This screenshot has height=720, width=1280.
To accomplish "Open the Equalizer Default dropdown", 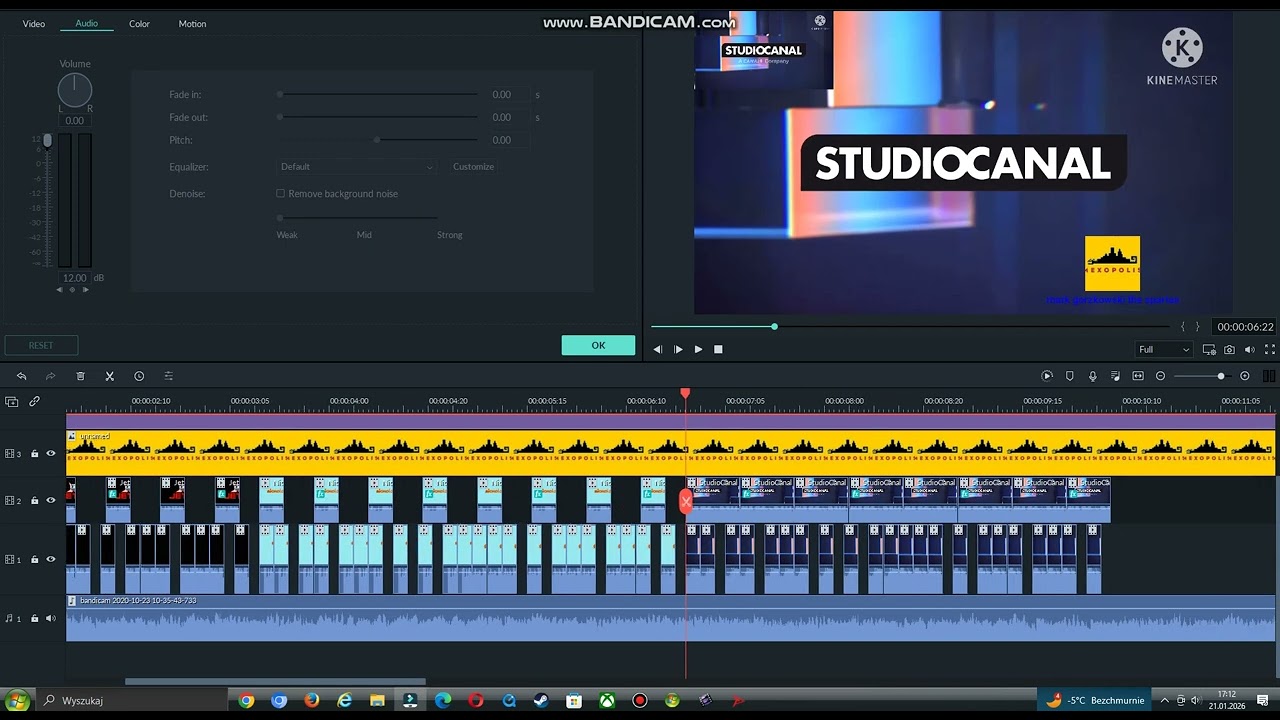I will (x=356, y=167).
